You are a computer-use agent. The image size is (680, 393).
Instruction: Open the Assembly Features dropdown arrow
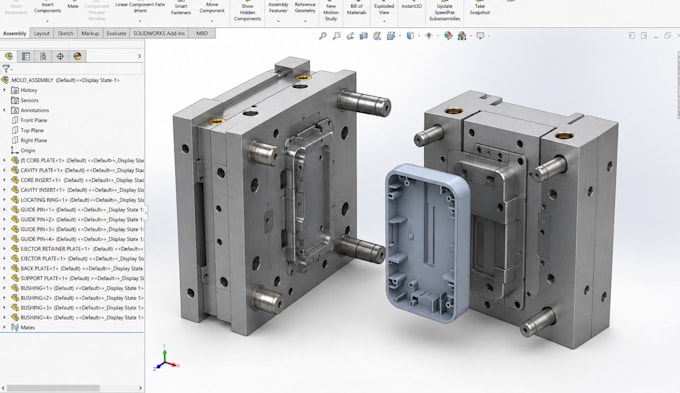pyautogui.click(x=278, y=21)
